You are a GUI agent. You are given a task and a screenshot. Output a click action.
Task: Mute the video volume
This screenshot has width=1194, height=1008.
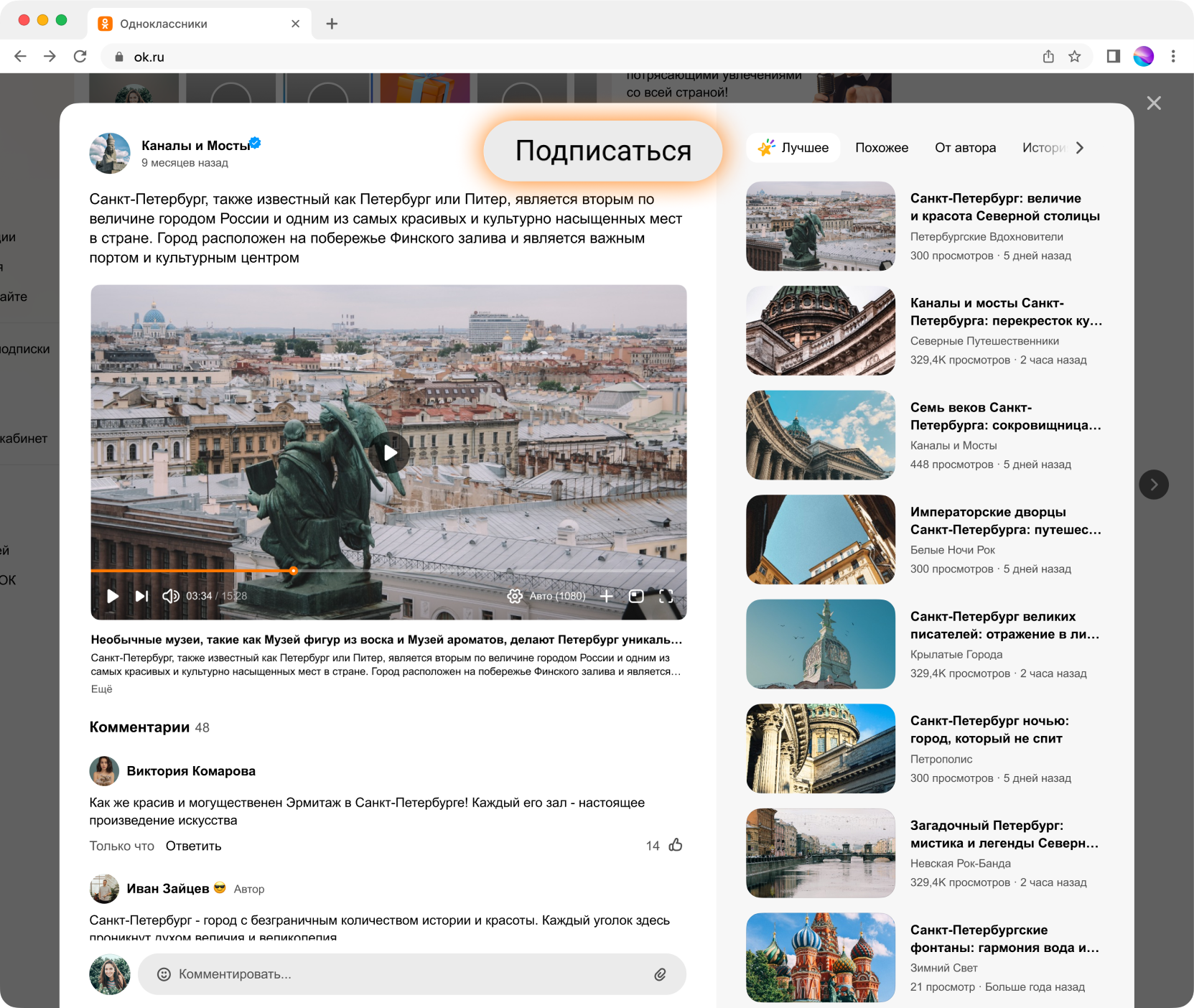[170, 596]
